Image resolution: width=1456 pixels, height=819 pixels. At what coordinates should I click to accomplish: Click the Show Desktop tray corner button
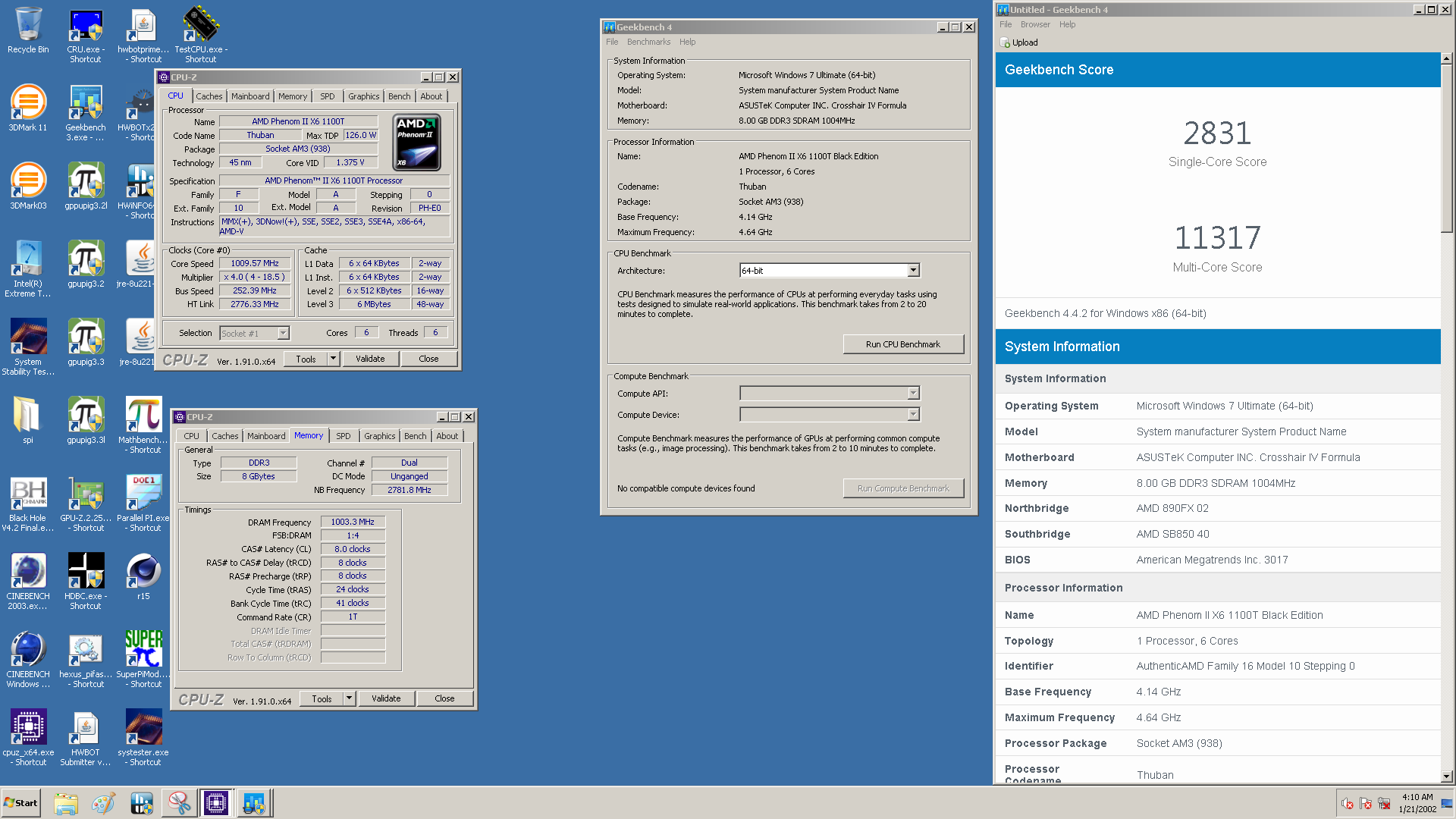tap(1447, 803)
